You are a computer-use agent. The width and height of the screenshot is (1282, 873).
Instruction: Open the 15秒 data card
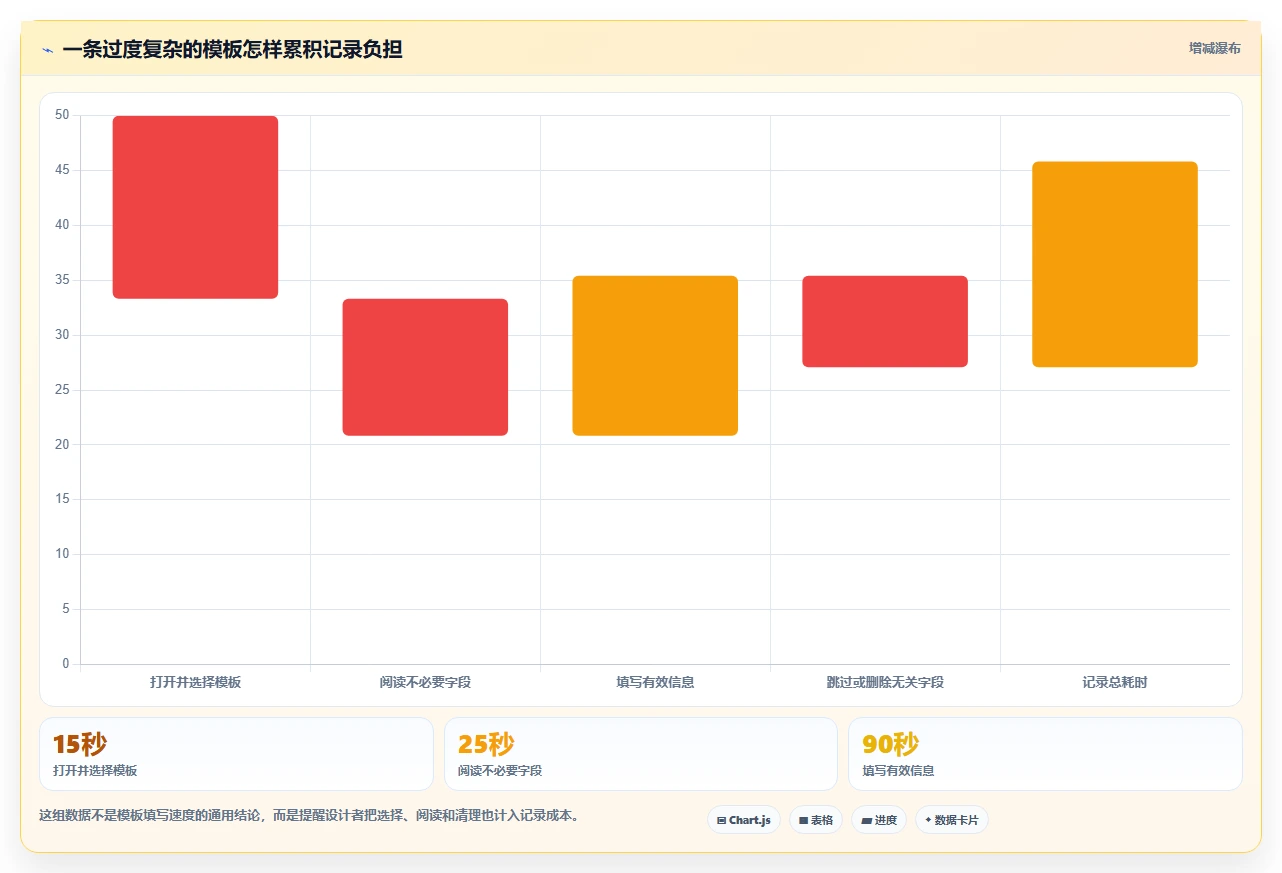pyautogui.click(x=236, y=754)
